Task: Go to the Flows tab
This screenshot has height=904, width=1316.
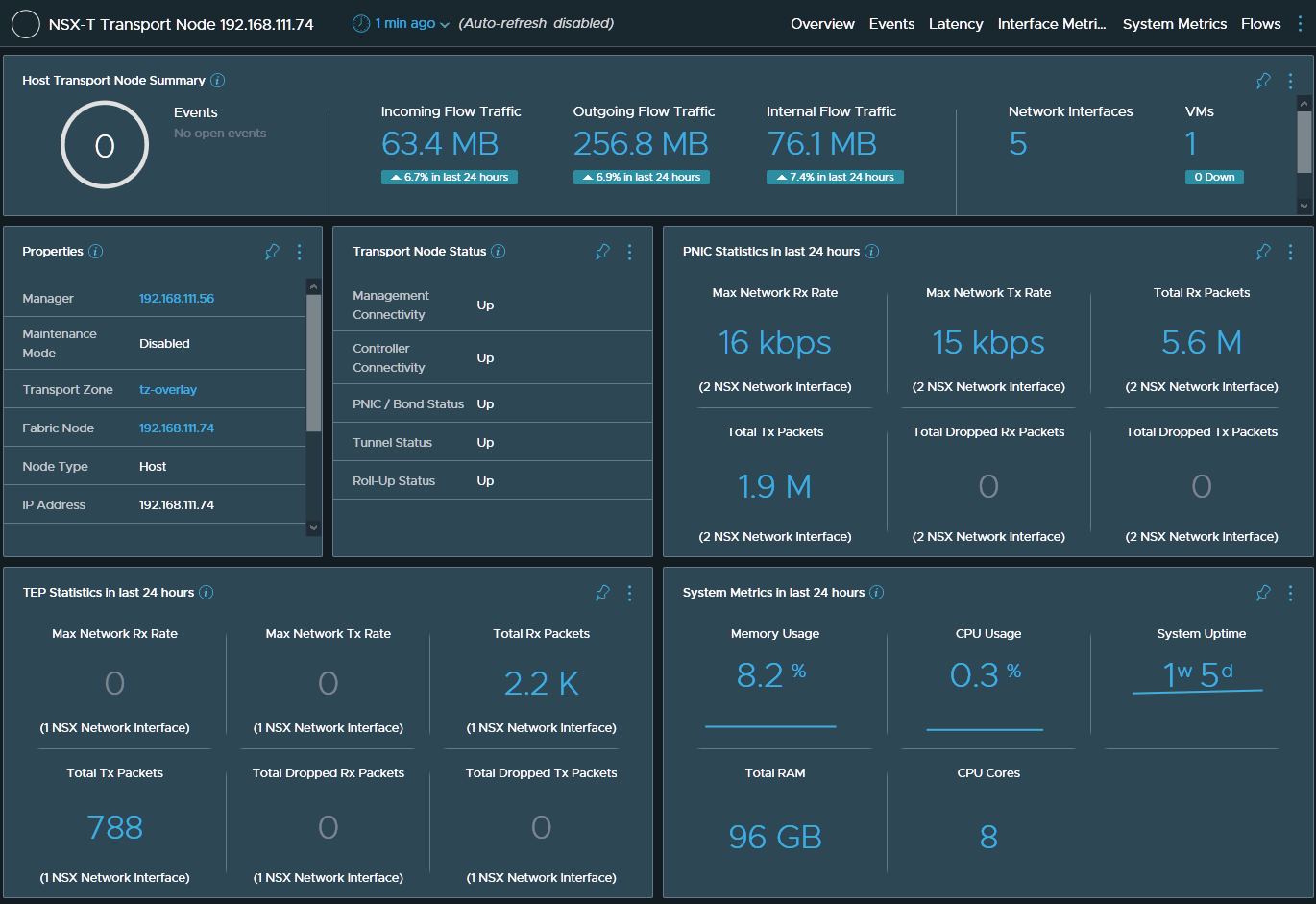Action: tap(1260, 24)
